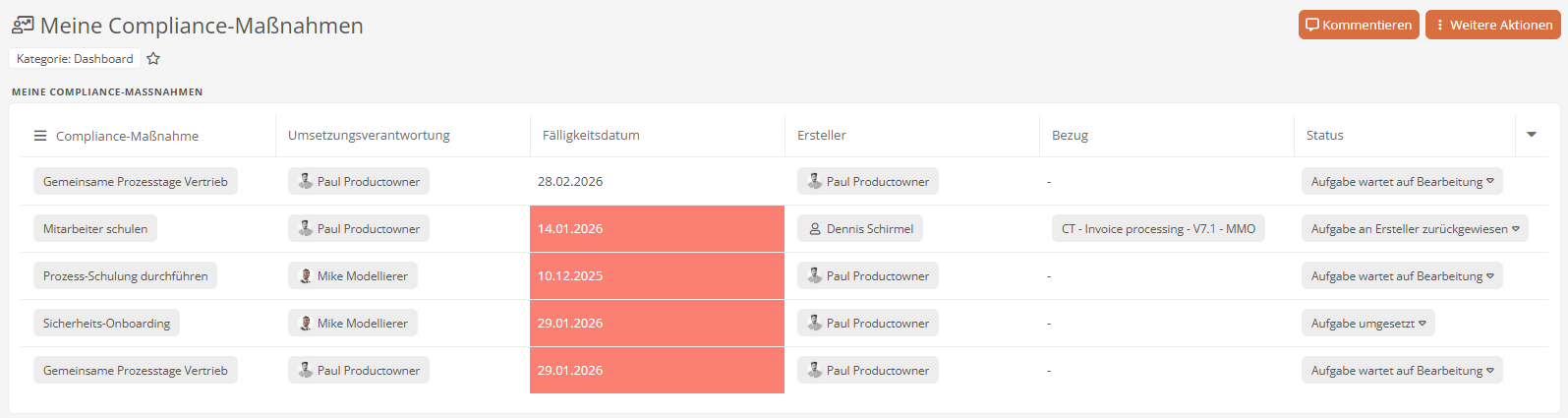Click the favorite star icon next to Kategorie
1568x418 pixels.
153,59
